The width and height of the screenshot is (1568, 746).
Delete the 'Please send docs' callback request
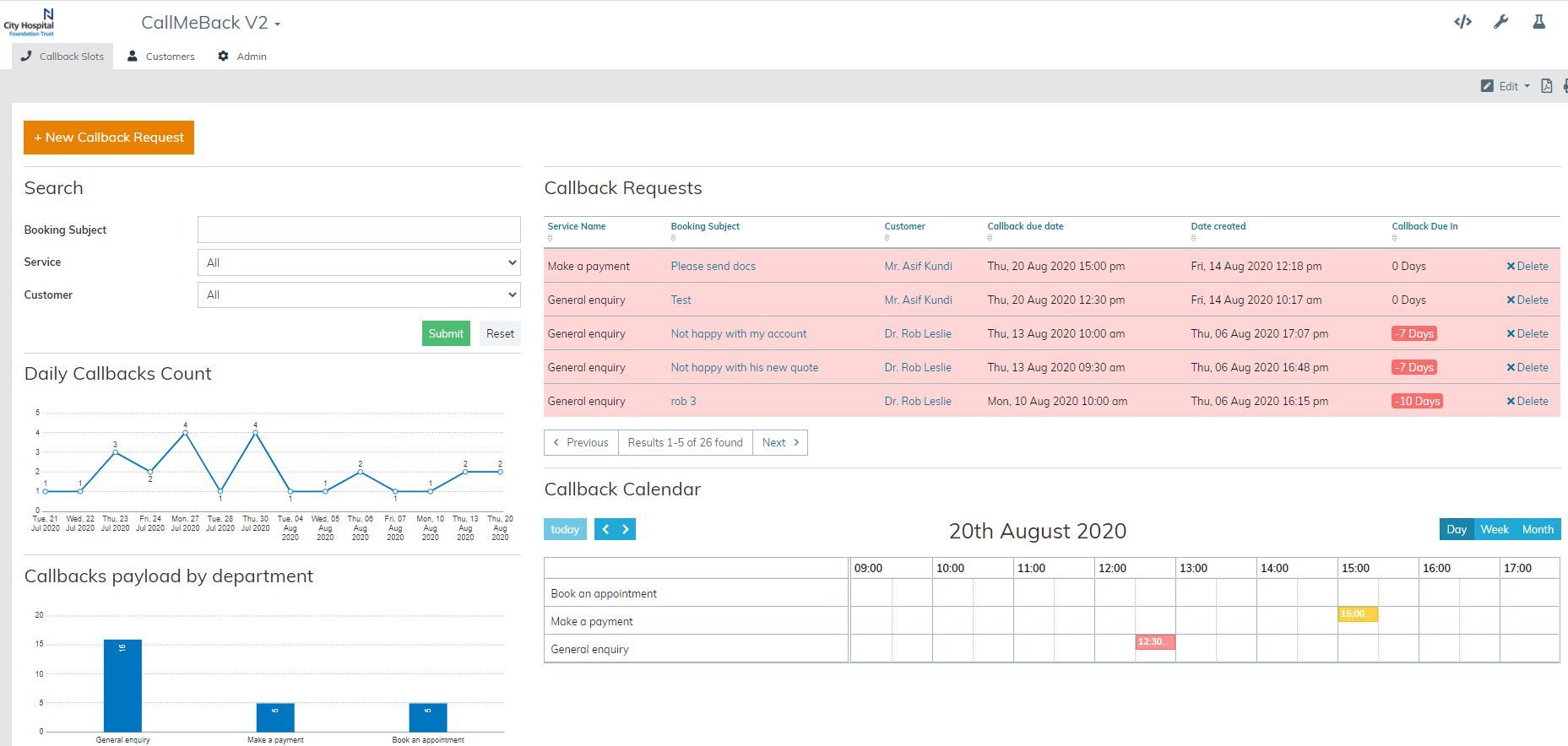(1527, 266)
